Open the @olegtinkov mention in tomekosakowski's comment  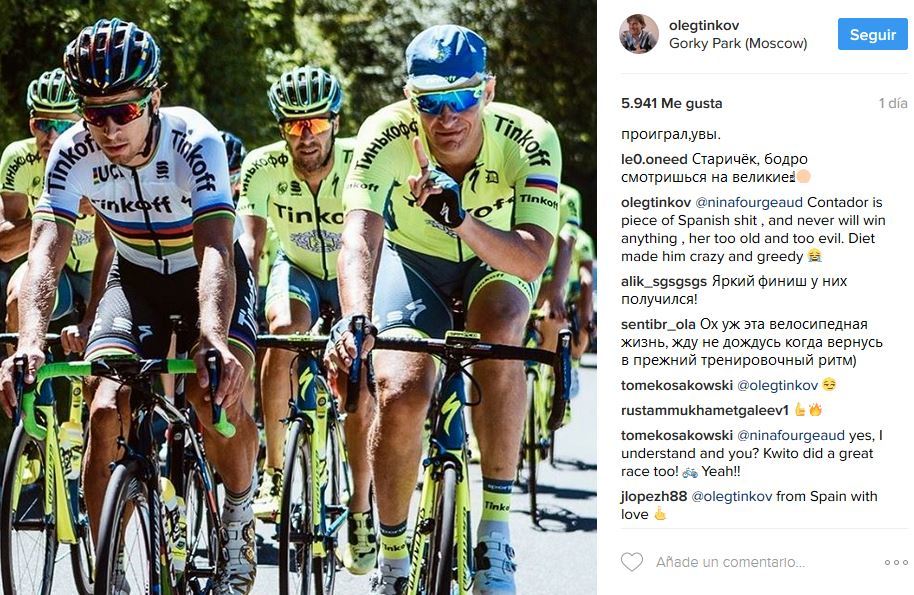click(778, 386)
